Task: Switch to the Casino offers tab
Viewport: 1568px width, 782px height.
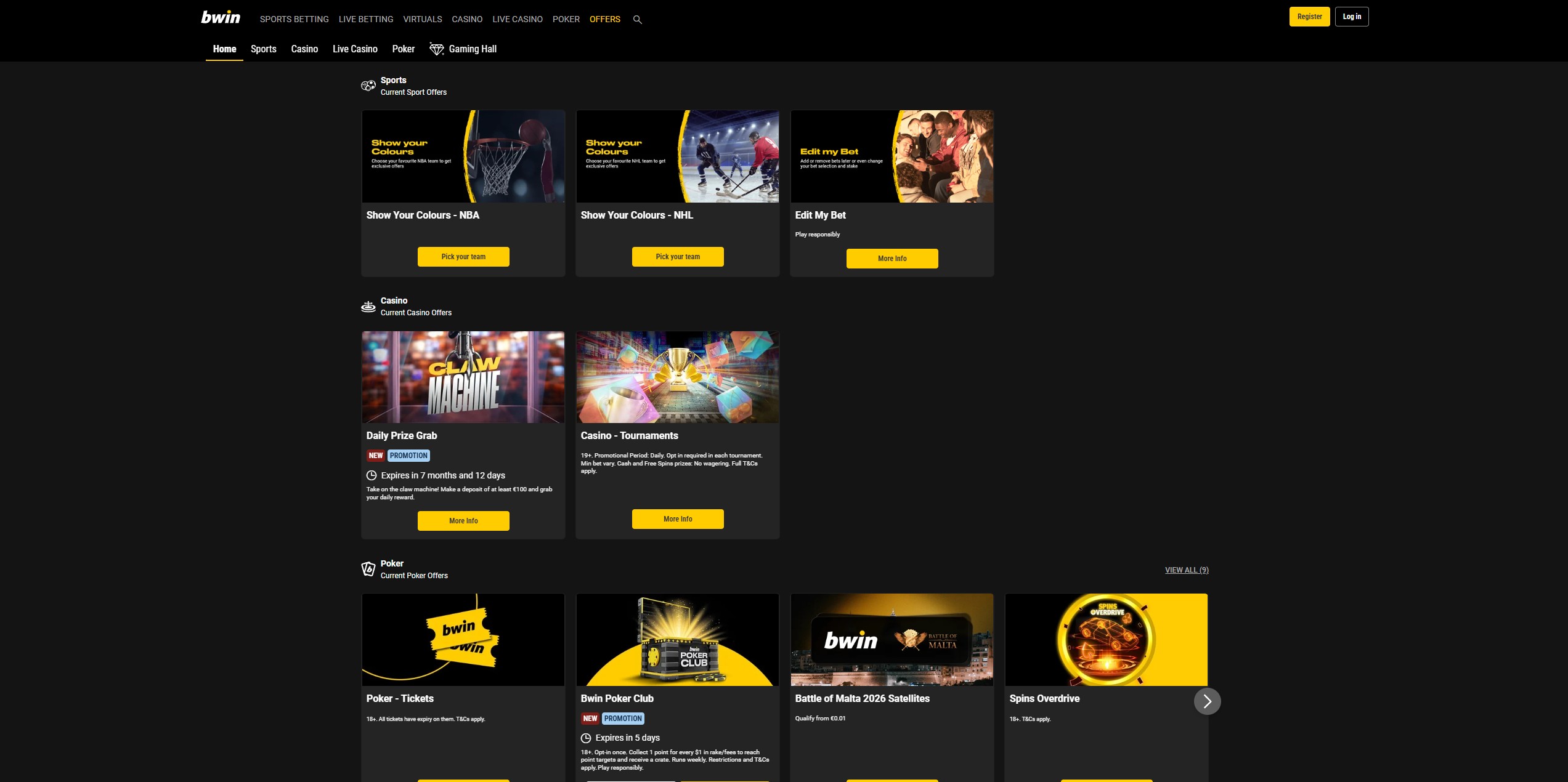Action: [x=304, y=49]
